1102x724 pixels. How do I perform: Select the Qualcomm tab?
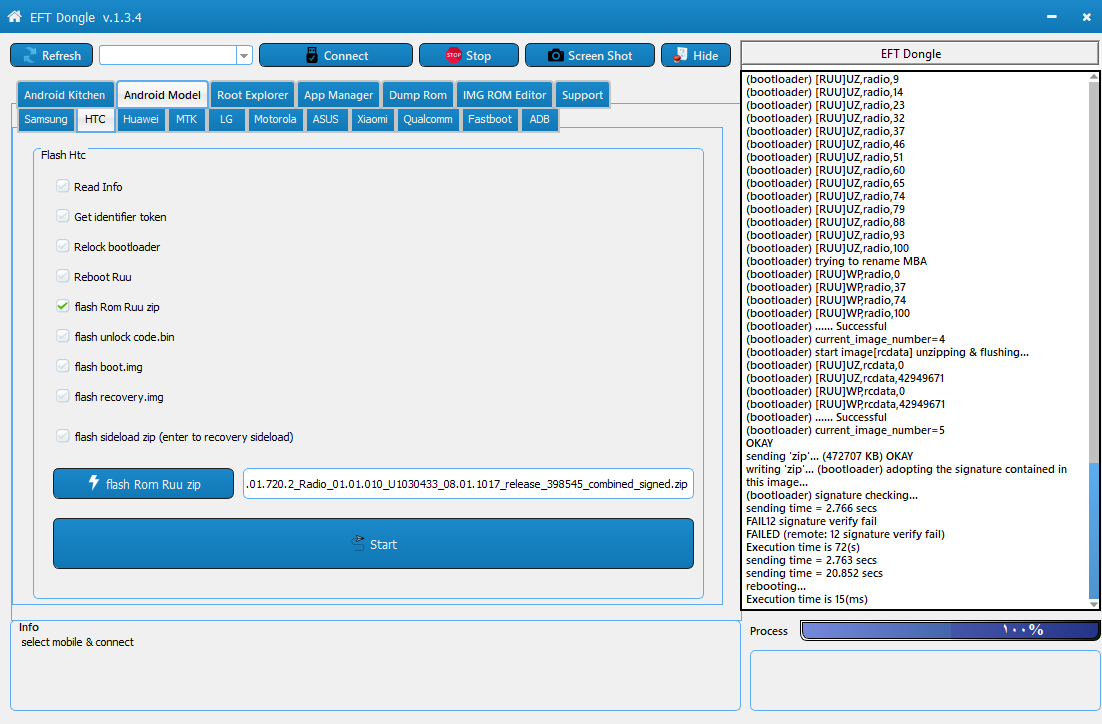coord(427,119)
